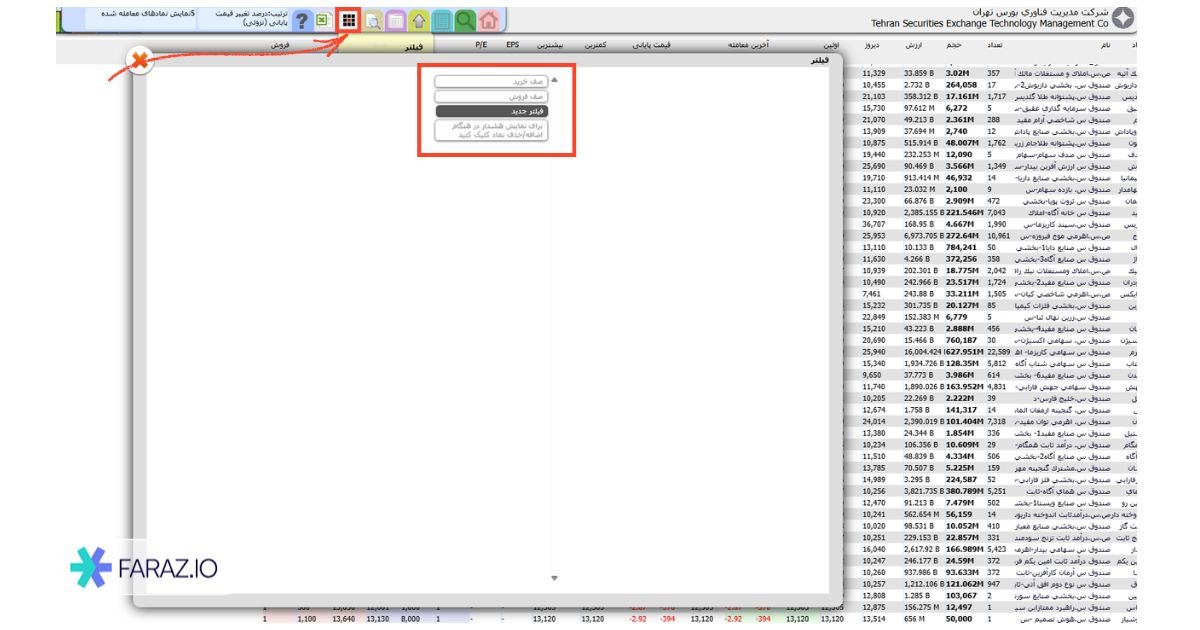The image size is (1200, 630).
Task: Click the teal list view icon
Action: pyautogui.click(x=441, y=19)
